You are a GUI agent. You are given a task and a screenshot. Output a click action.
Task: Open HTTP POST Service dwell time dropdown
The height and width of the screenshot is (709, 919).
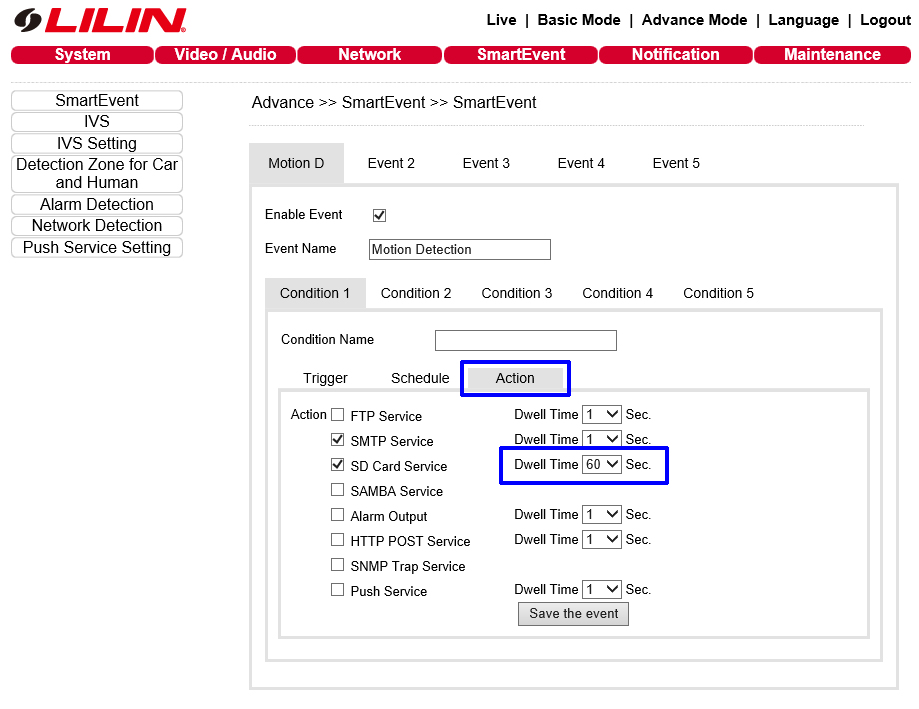point(602,540)
